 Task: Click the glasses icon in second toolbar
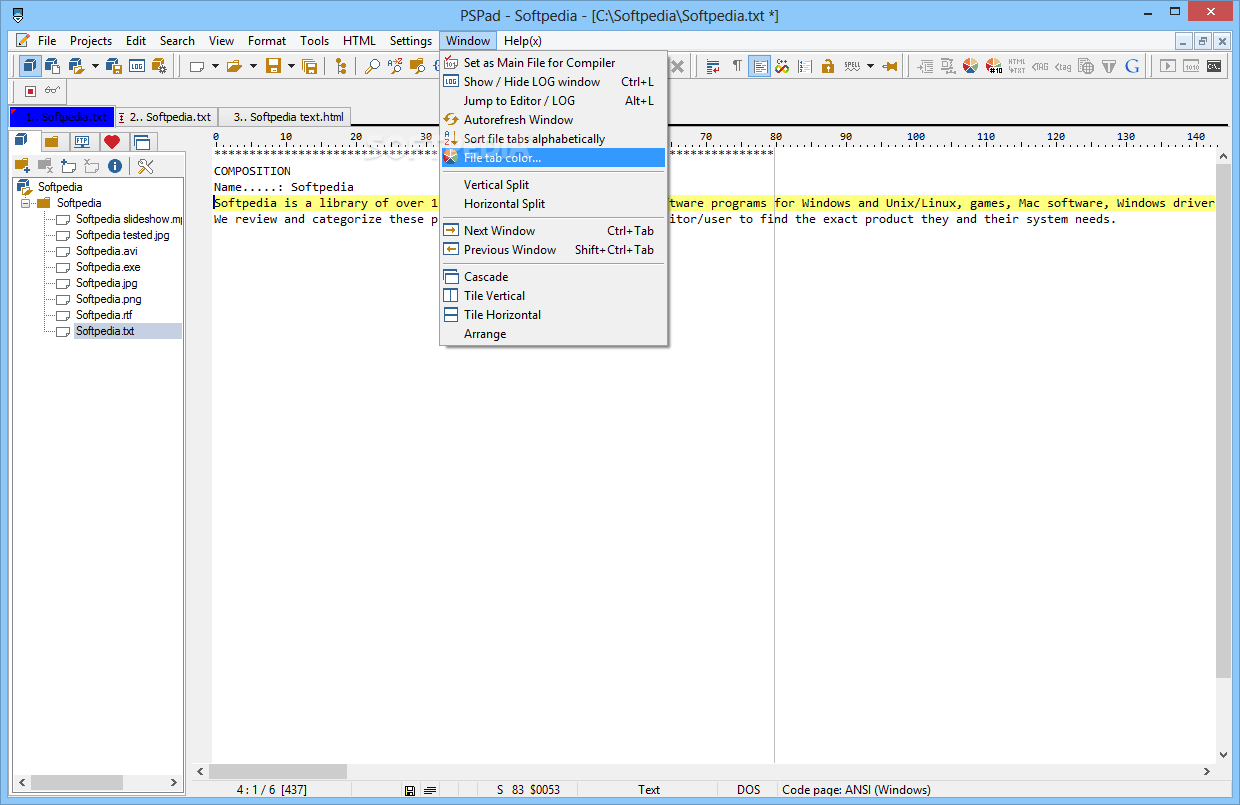click(52, 90)
